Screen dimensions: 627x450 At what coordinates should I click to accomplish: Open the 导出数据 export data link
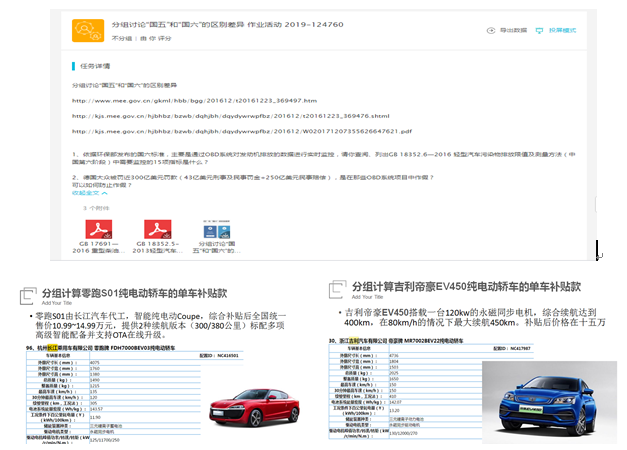[x=513, y=30]
